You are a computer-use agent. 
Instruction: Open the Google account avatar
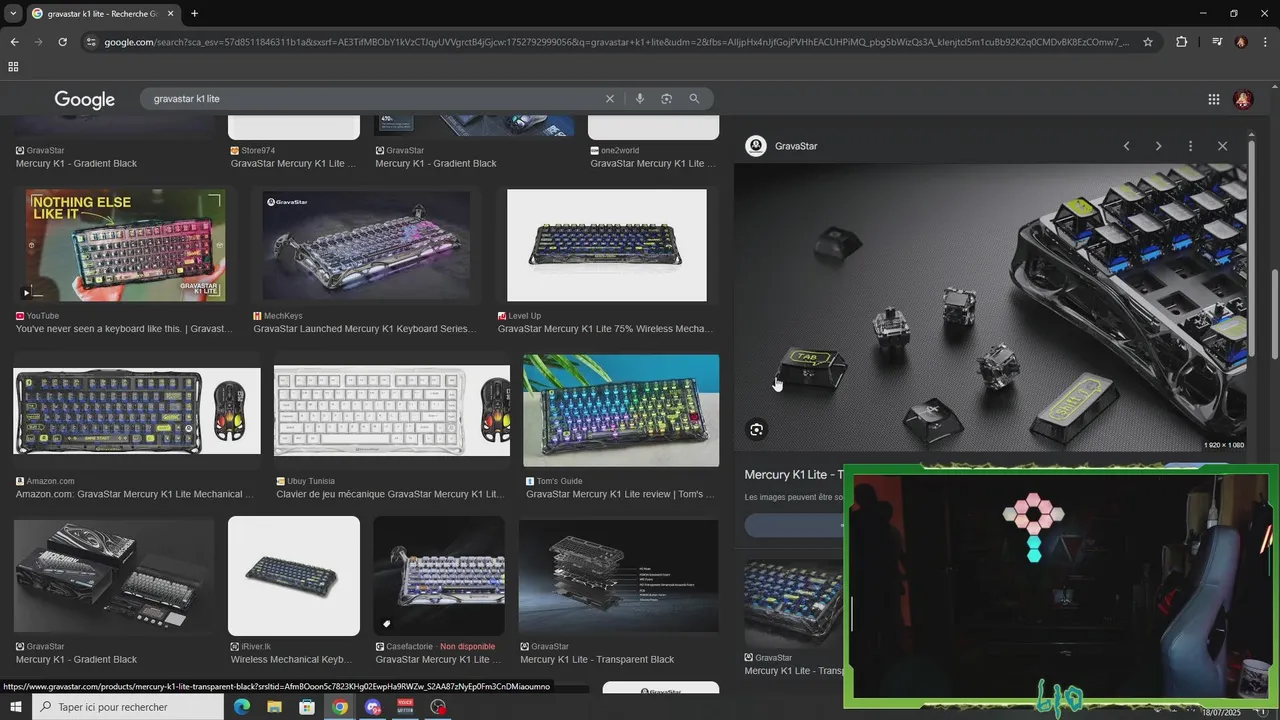coord(1243,99)
